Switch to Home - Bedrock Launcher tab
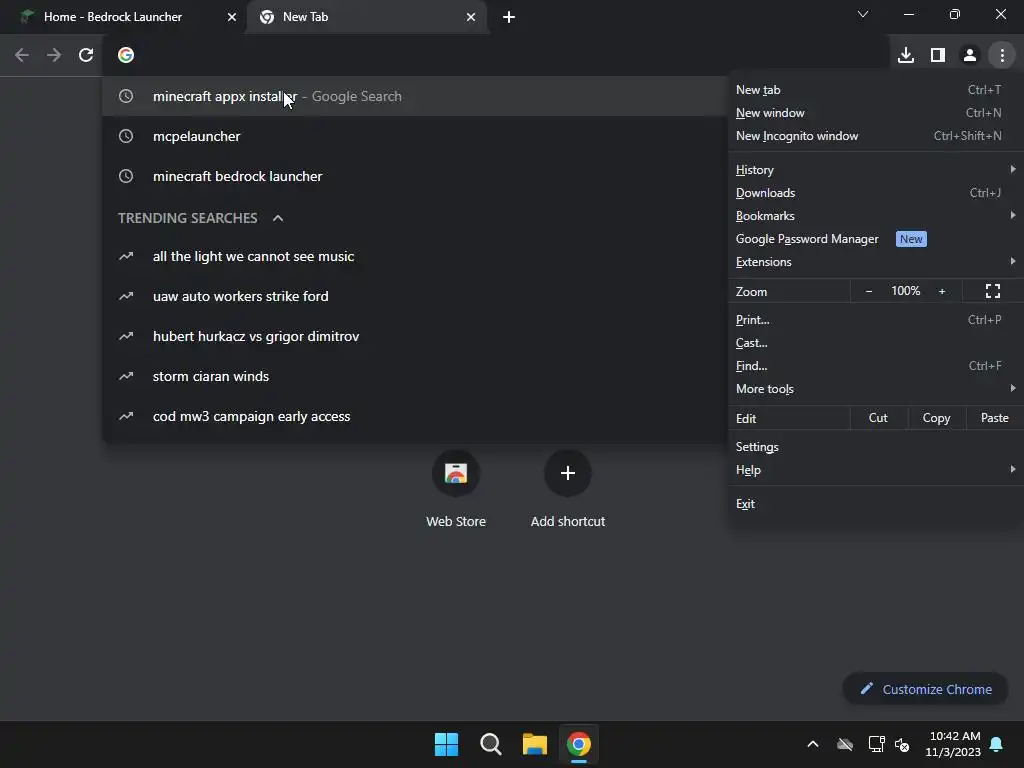The height and width of the screenshot is (768, 1024). (124, 17)
